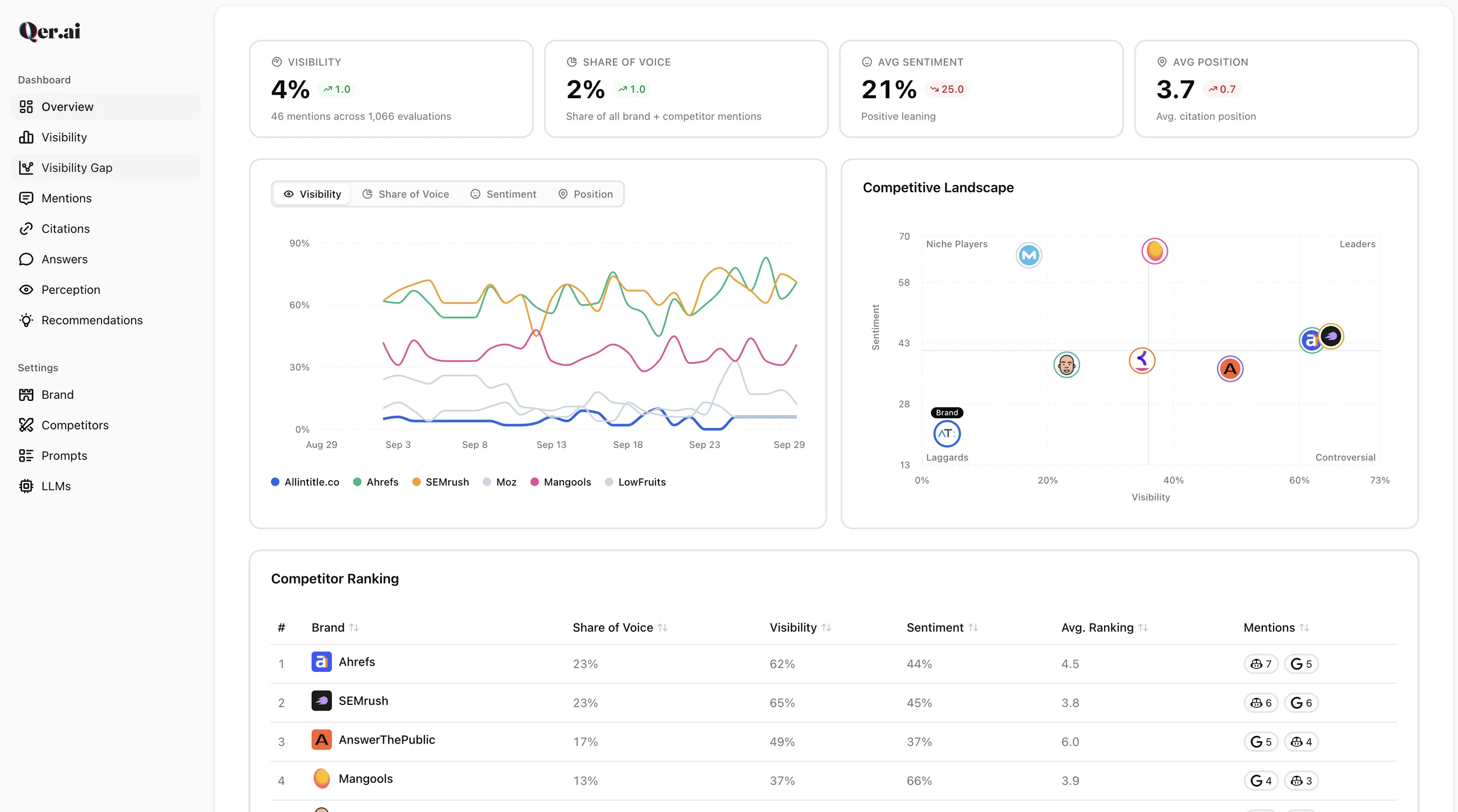
Task: Click the Avg Position 3.7 card
Action: [x=1276, y=89]
